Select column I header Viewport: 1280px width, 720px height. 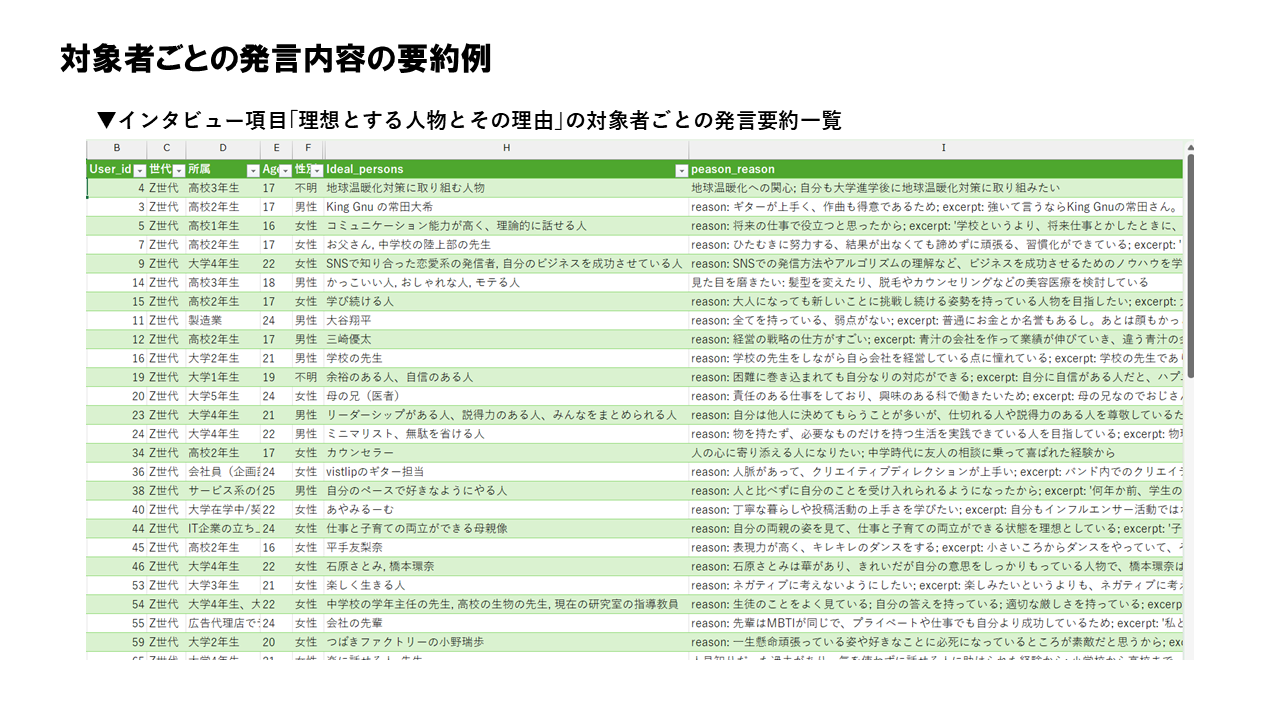point(942,148)
